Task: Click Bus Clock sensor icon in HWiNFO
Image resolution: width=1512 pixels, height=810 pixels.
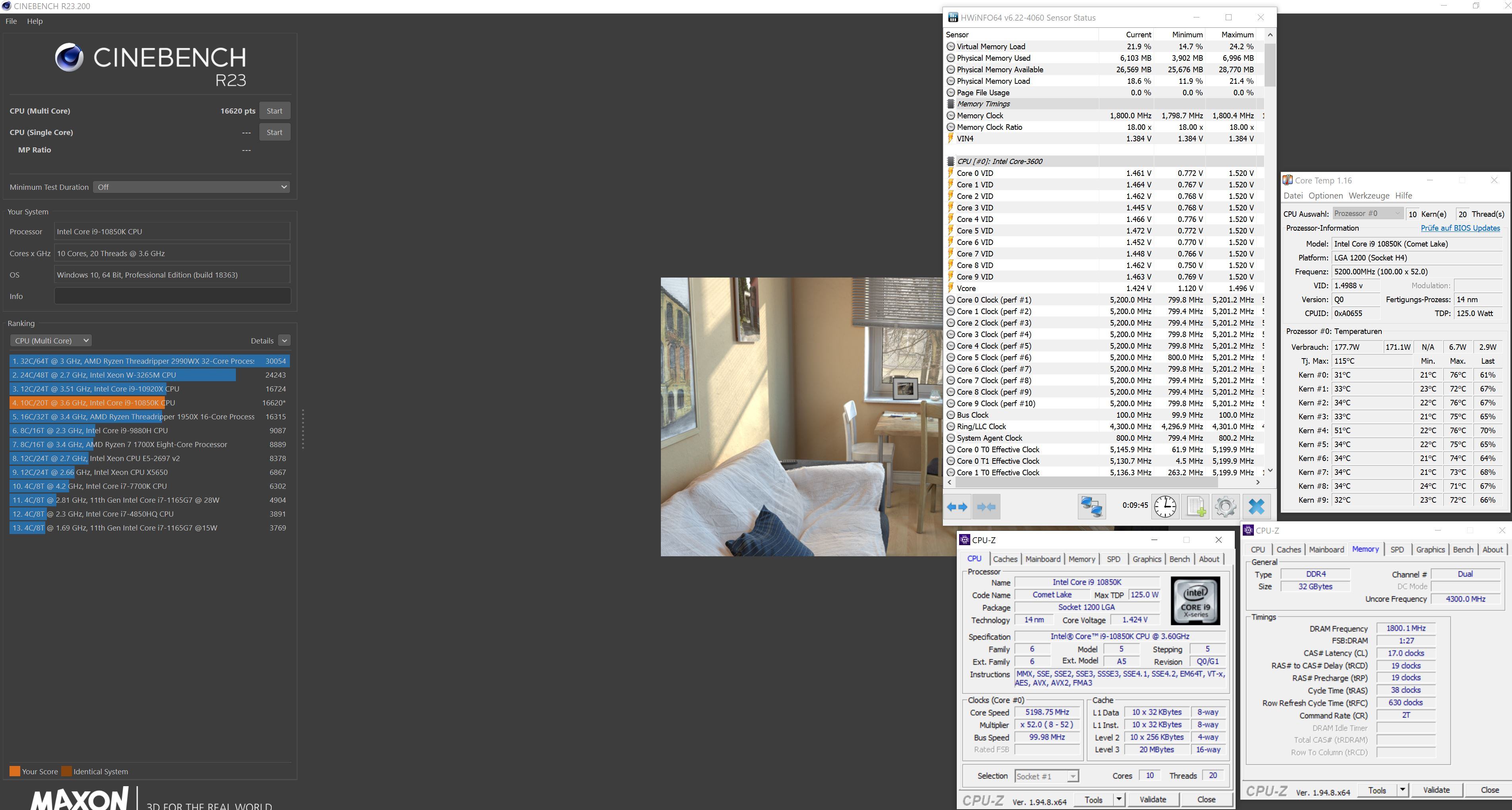Action: pyautogui.click(x=951, y=415)
